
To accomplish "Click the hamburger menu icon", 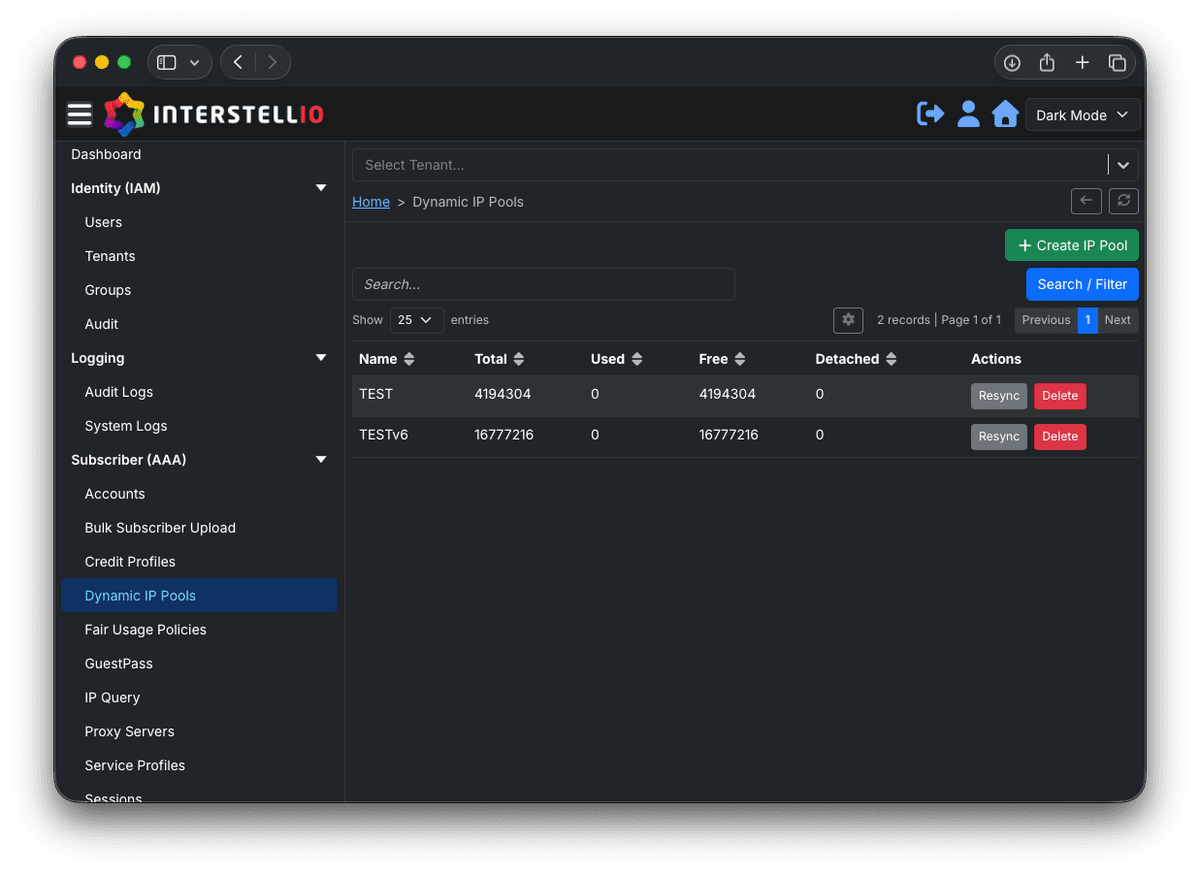I will point(80,115).
